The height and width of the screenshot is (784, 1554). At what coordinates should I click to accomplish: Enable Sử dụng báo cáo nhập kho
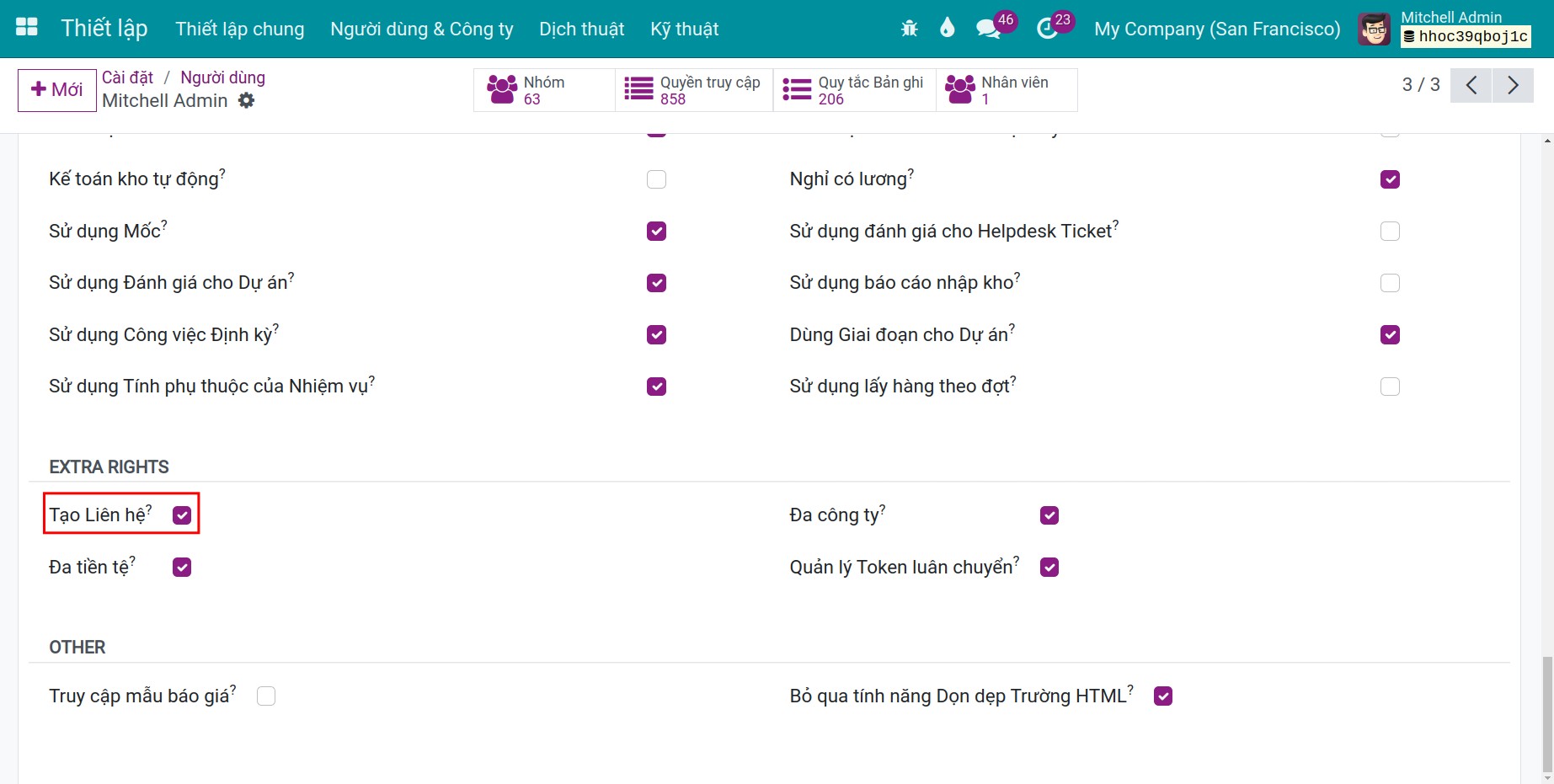1390,283
